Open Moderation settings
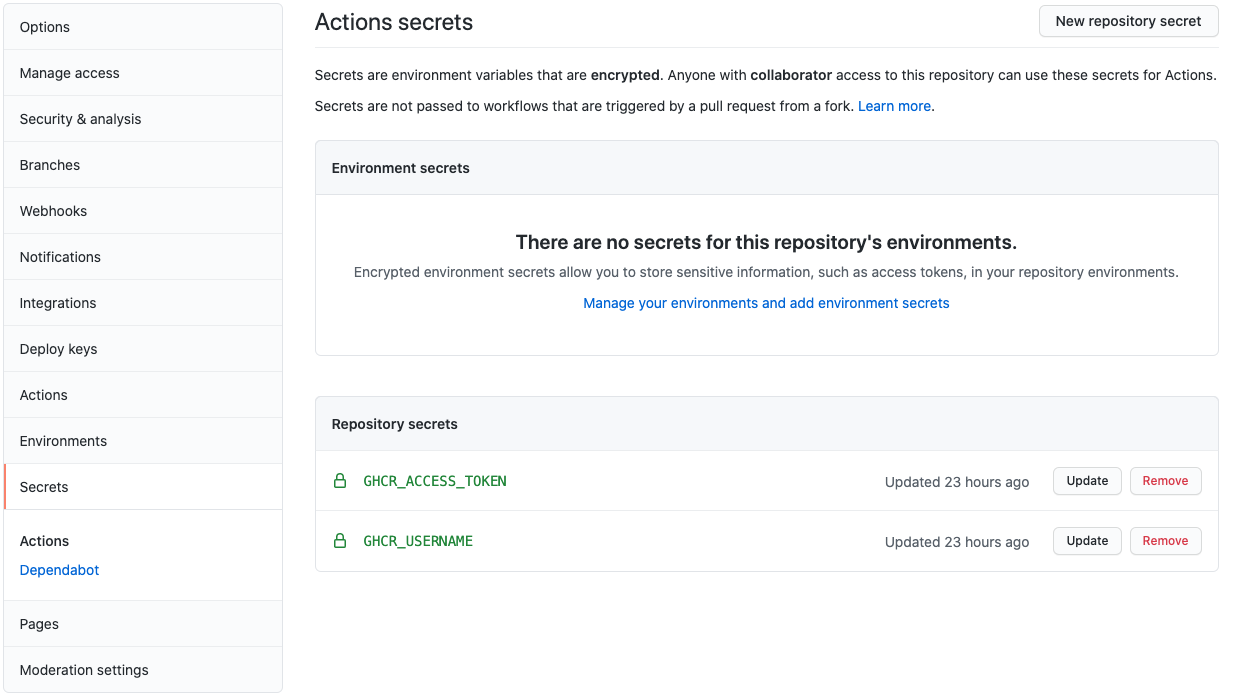 tap(83, 670)
